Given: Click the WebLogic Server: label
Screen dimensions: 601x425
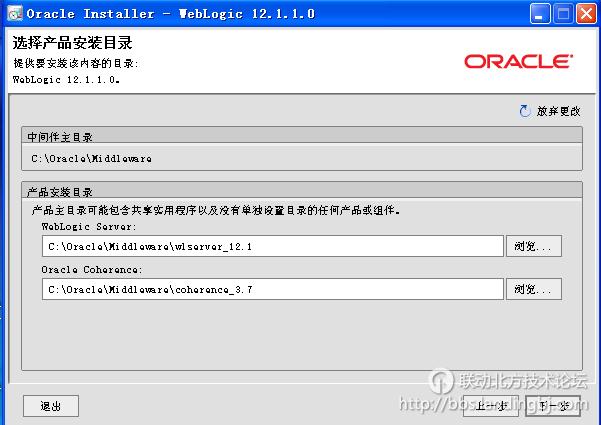Looking at the screenshot, I should point(89,226).
